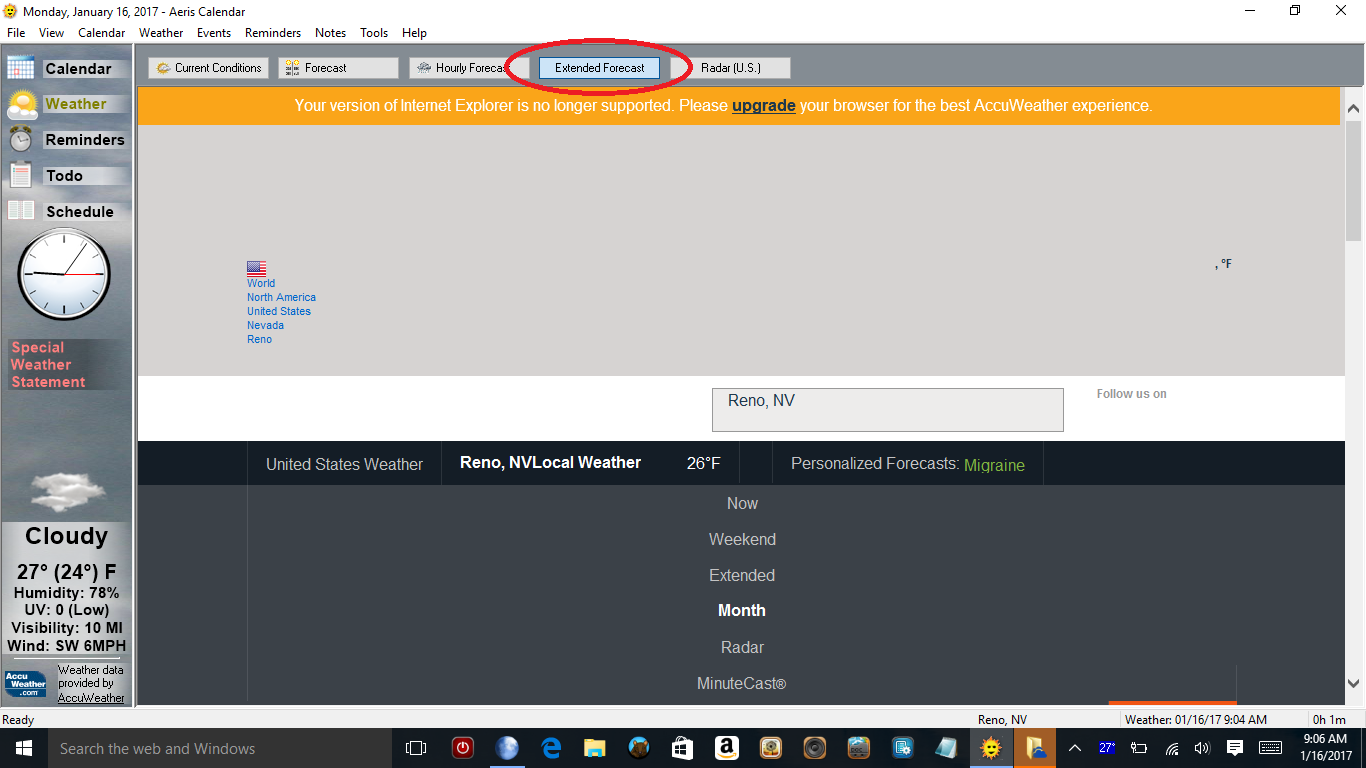Open the Reminders menu in the menu bar
Screen dimensions: 1366x768
point(273,33)
